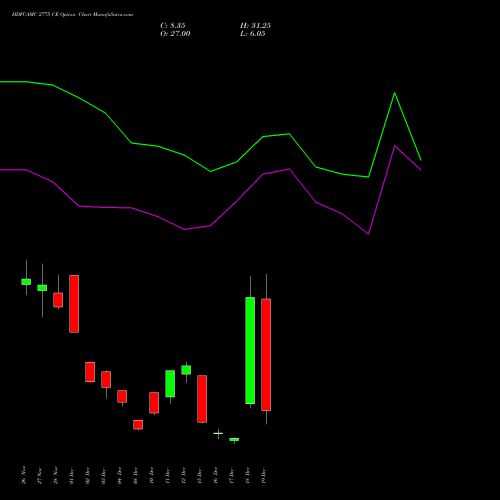Click the 15 Dec date label
Image resolution: width=500 pixels, height=500 pixels.
click(200, 475)
